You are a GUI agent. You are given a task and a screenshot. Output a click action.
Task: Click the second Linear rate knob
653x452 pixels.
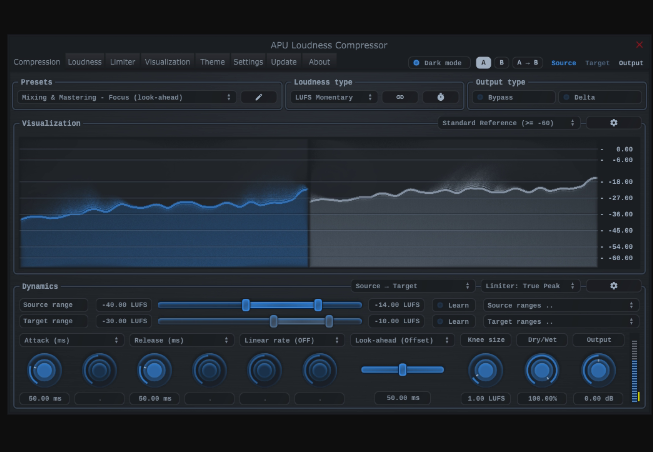(319, 370)
